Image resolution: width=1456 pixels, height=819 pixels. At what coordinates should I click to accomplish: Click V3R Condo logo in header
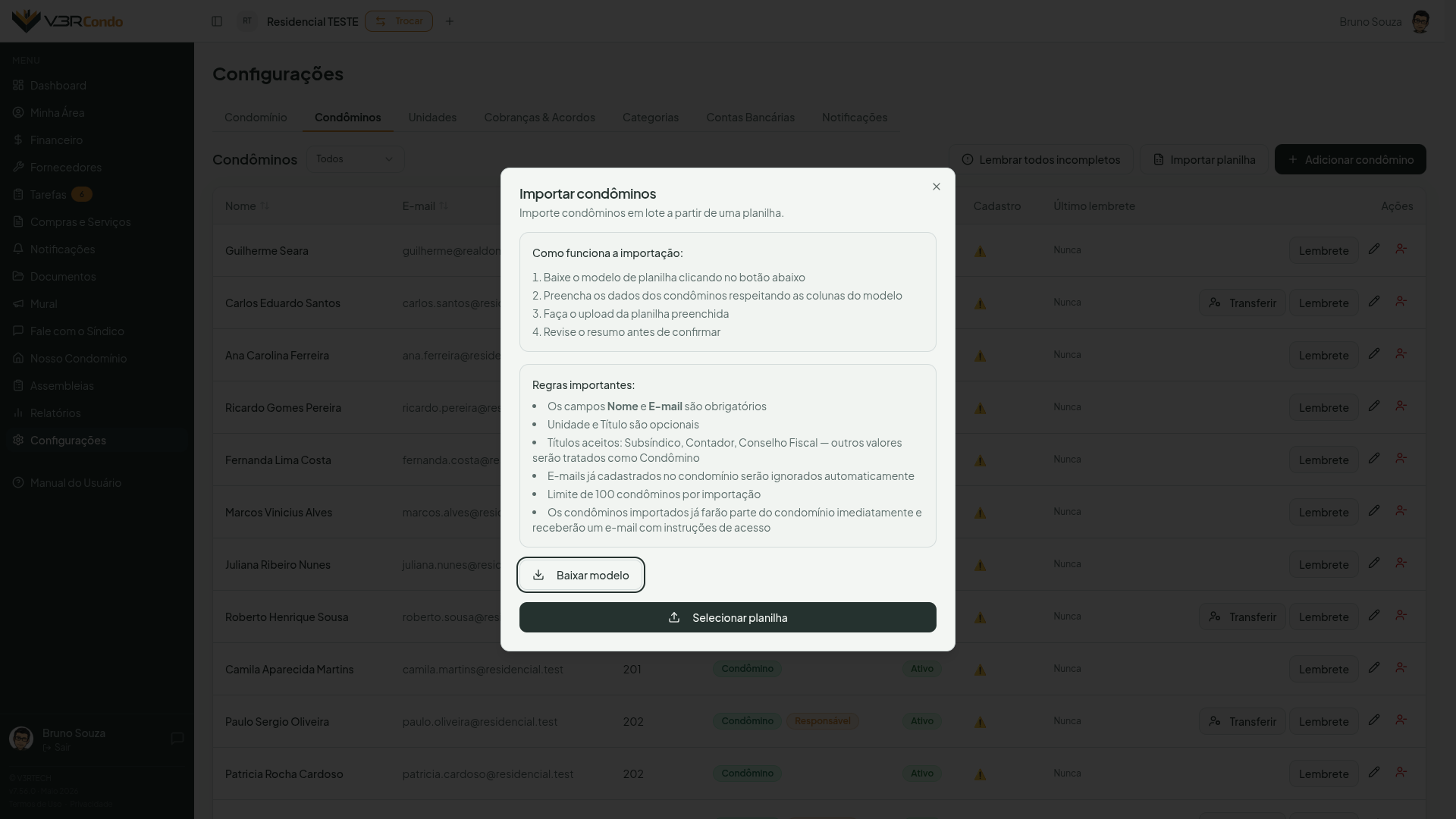click(x=67, y=20)
